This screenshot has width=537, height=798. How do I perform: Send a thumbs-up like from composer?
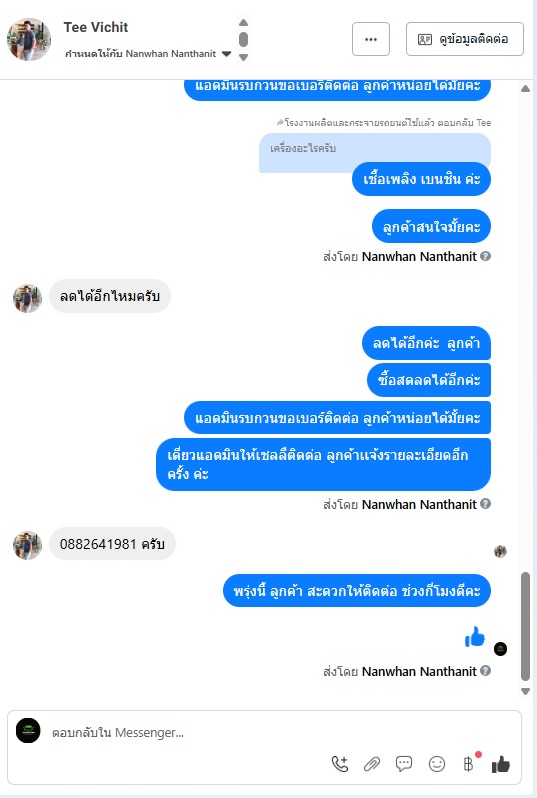[x=501, y=764]
